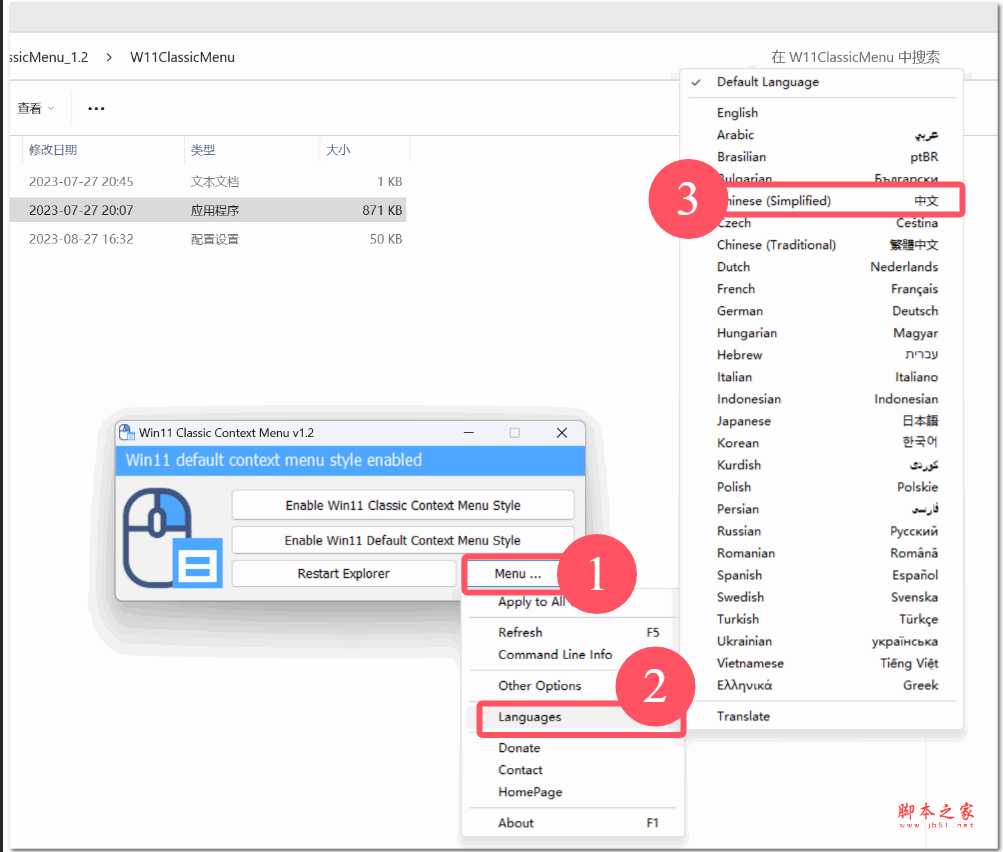Image resolution: width=1003 pixels, height=852 pixels.
Task: Select Polish Polskie language
Action: [821, 487]
